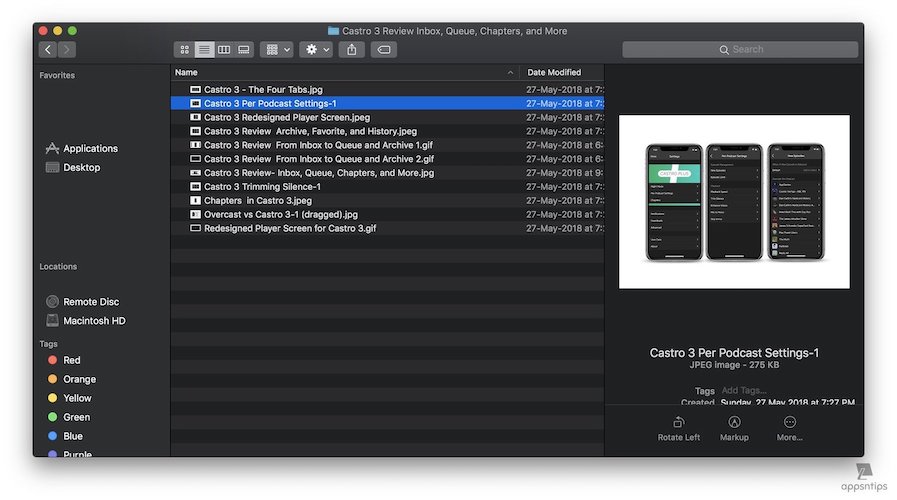
Task: Select the Red tag in sidebar
Action: [71, 360]
